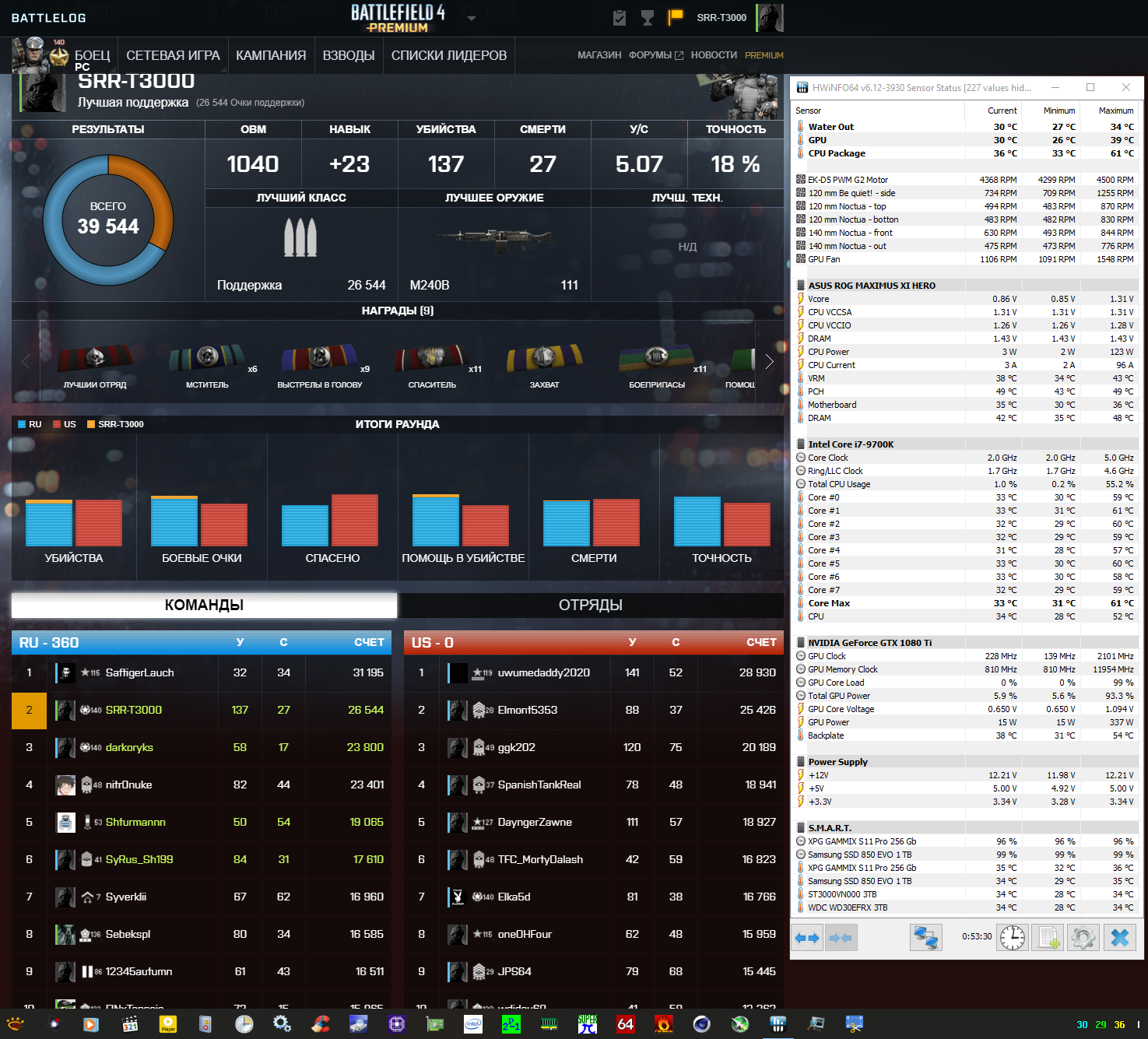The height and width of the screenshot is (1039, 1148).
Task: Select the ЛУЧШИЙ ОТРЯД ribbon award
Action: pyautogui.click(x=95, y=358)
